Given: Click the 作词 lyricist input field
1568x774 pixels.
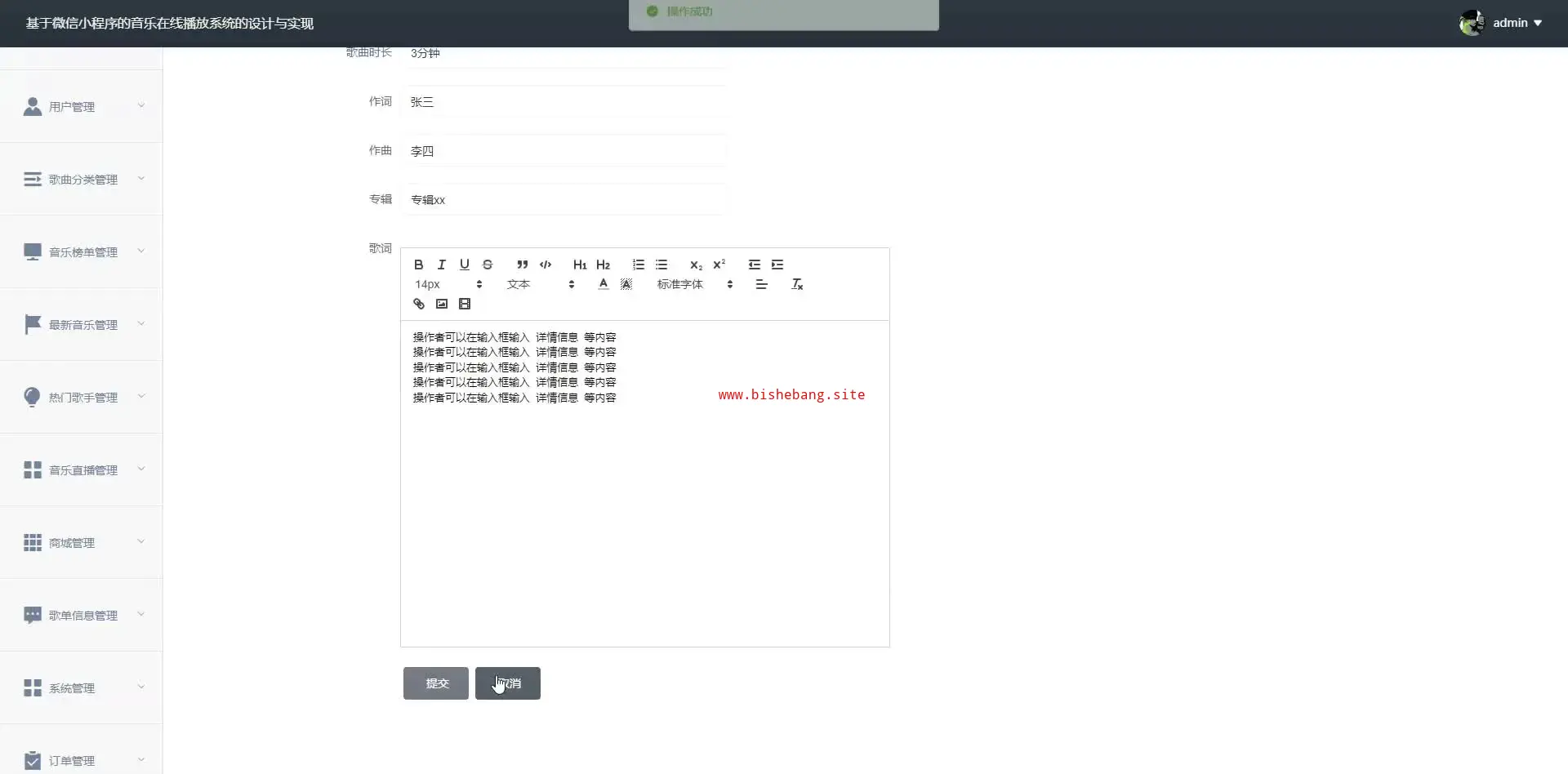Looking at the screenshot, I should pyautogui.click(x=563, y=102).
